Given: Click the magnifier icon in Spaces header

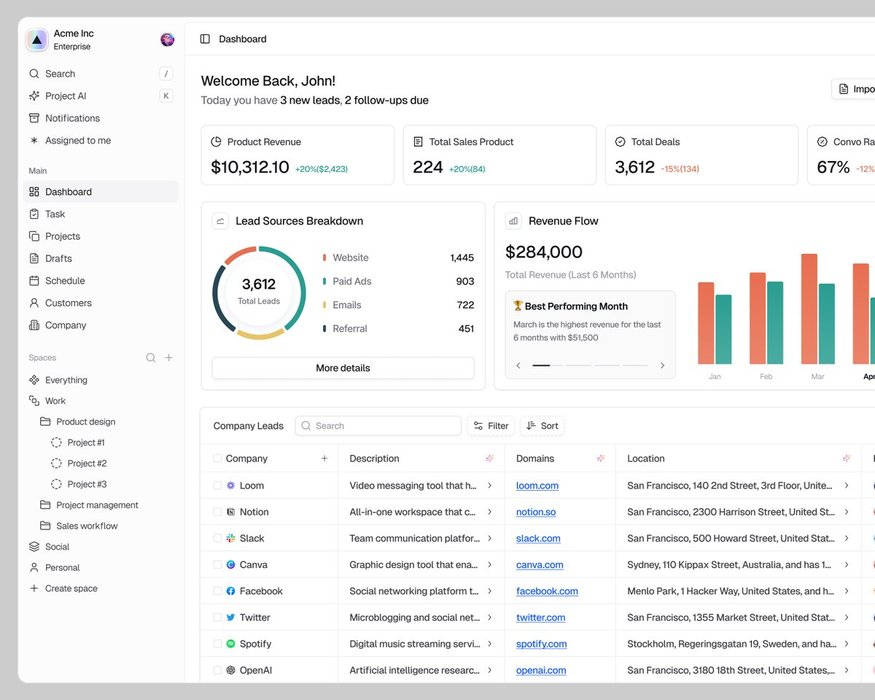Looking at the screenshot, I should pos(151,358).
